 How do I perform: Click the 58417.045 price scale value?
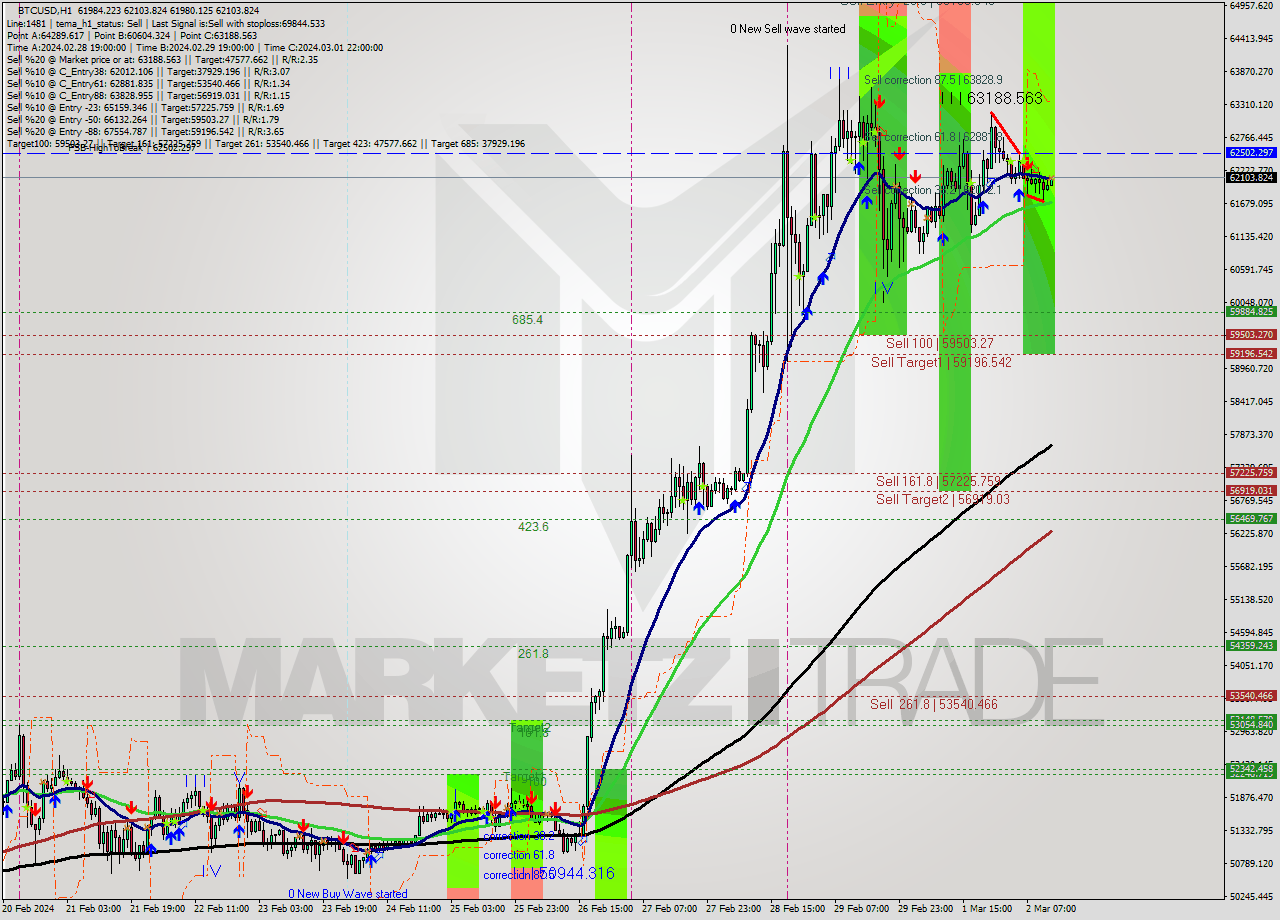[x=1251, y=401]
